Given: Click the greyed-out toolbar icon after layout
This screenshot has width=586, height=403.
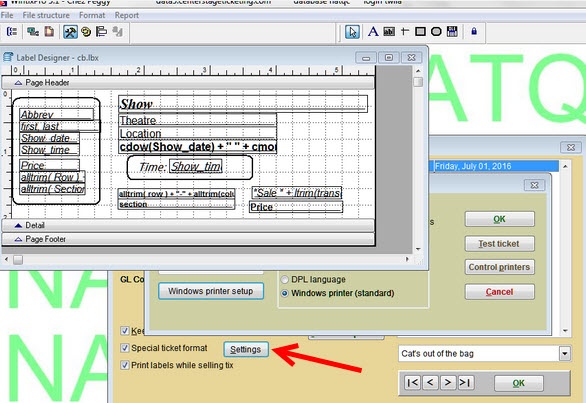Looking at the screenshot, I should point(118,32).
